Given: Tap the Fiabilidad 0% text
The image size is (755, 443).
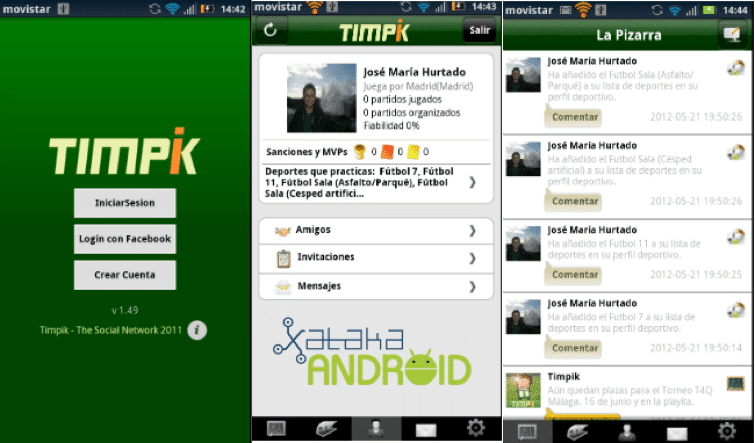Looking at the screenshot, I should pos(391,126).
